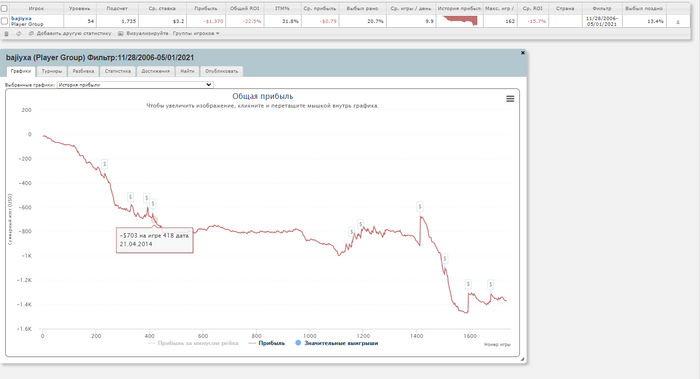Click the trash delete icon below the table
Viewport: 700px width, 379px height.
[6, 33]
